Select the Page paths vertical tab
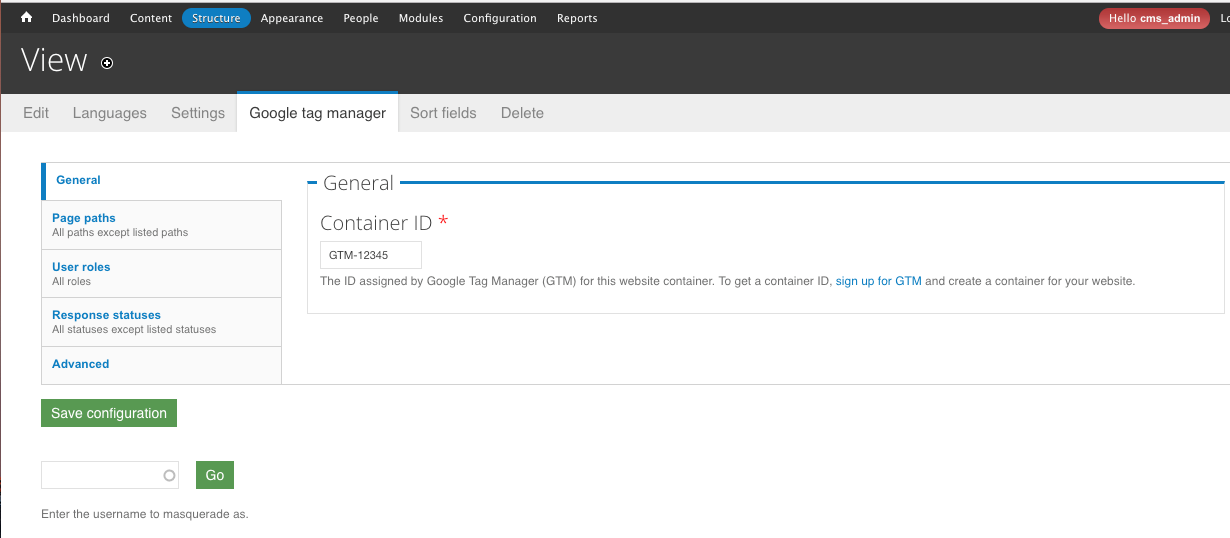The height and width of the screenshot is (538, 1230). [84, 218]
